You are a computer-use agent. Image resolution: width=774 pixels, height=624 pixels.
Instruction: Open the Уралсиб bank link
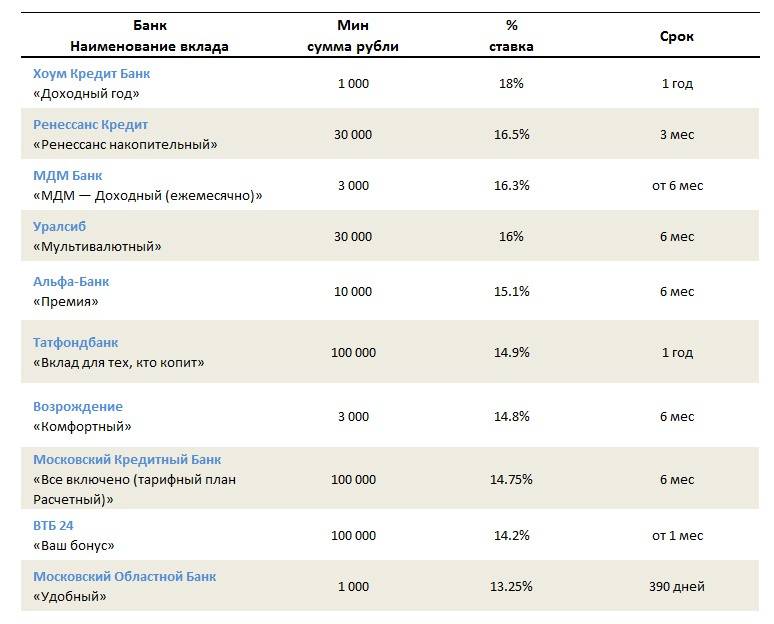pos(59,227)
